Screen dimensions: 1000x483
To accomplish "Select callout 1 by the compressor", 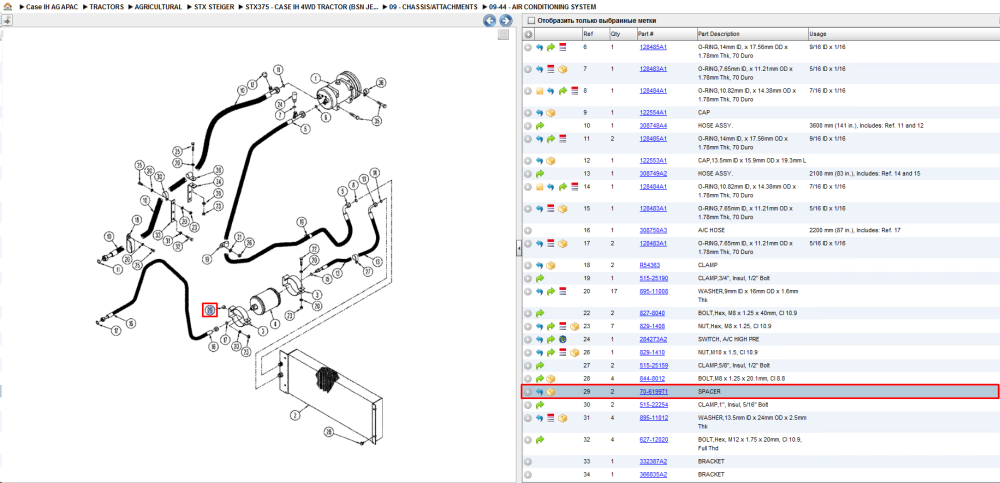I will [315, 78].
